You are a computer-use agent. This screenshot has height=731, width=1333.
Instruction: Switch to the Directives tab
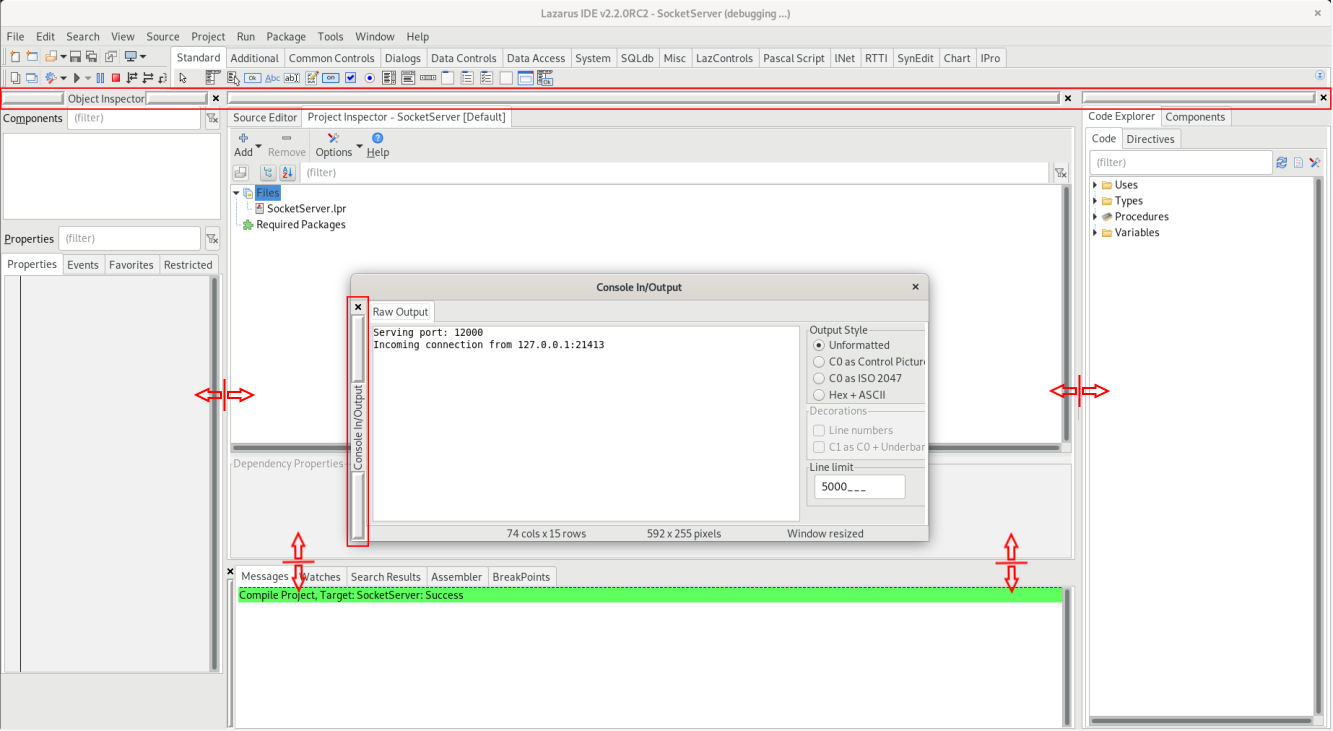click(1150, 139)
